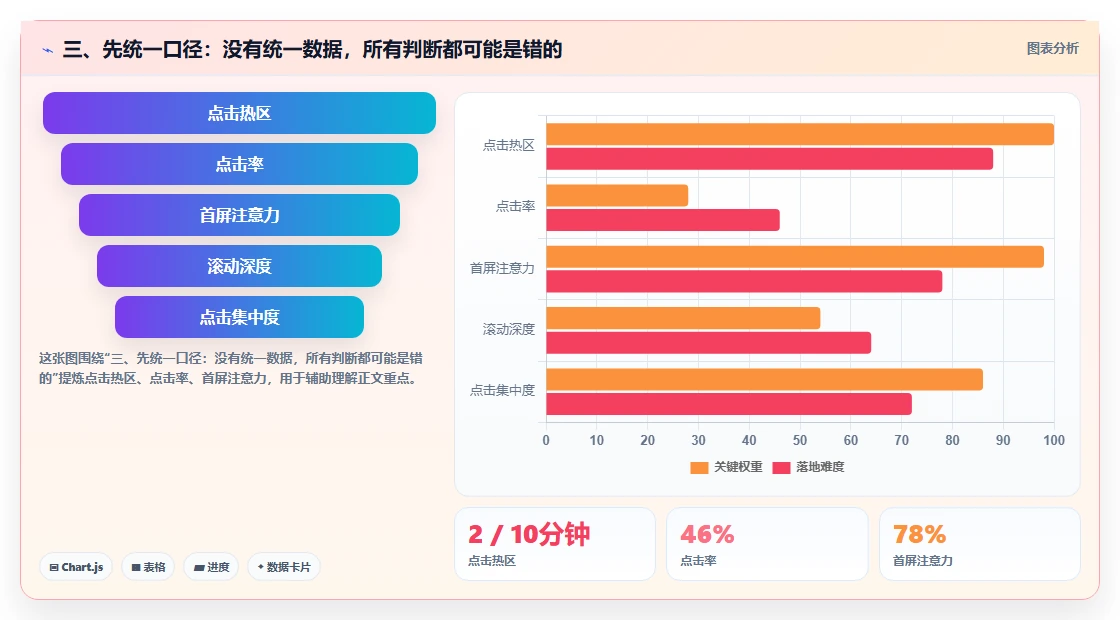Click the 点击热区 axis label in chart
Image resolution: width=1120 pixels, height=620 pixels.
pos(509,146)
